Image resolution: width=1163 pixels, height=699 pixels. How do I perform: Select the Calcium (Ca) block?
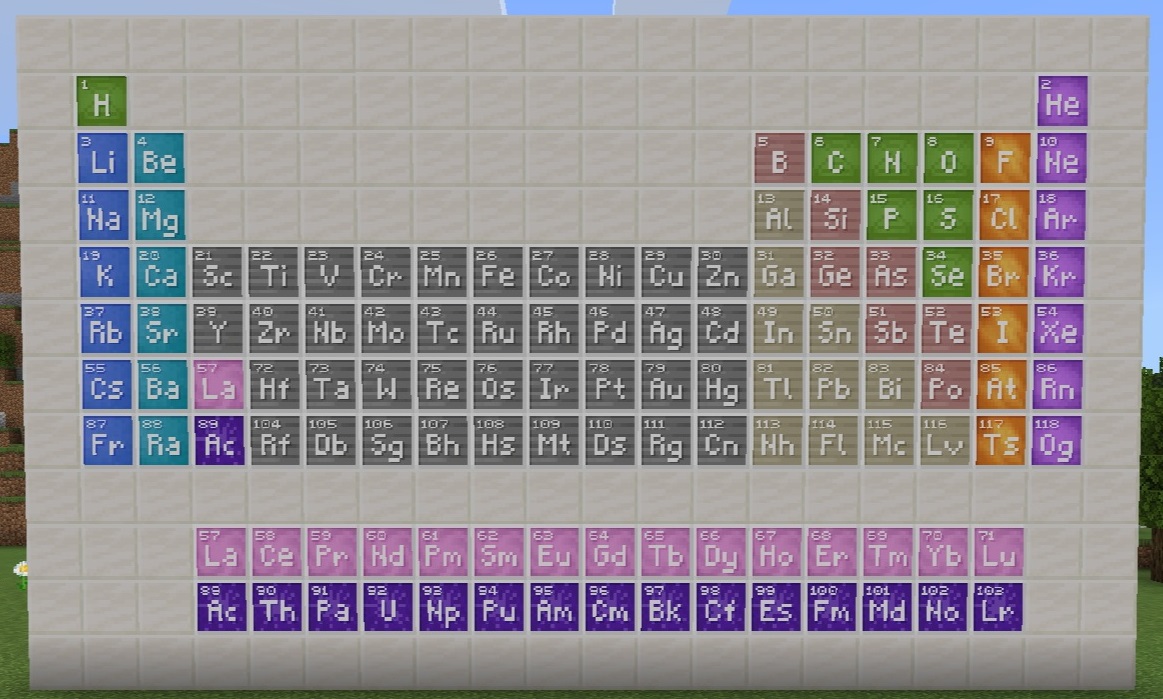click(161, 272)
